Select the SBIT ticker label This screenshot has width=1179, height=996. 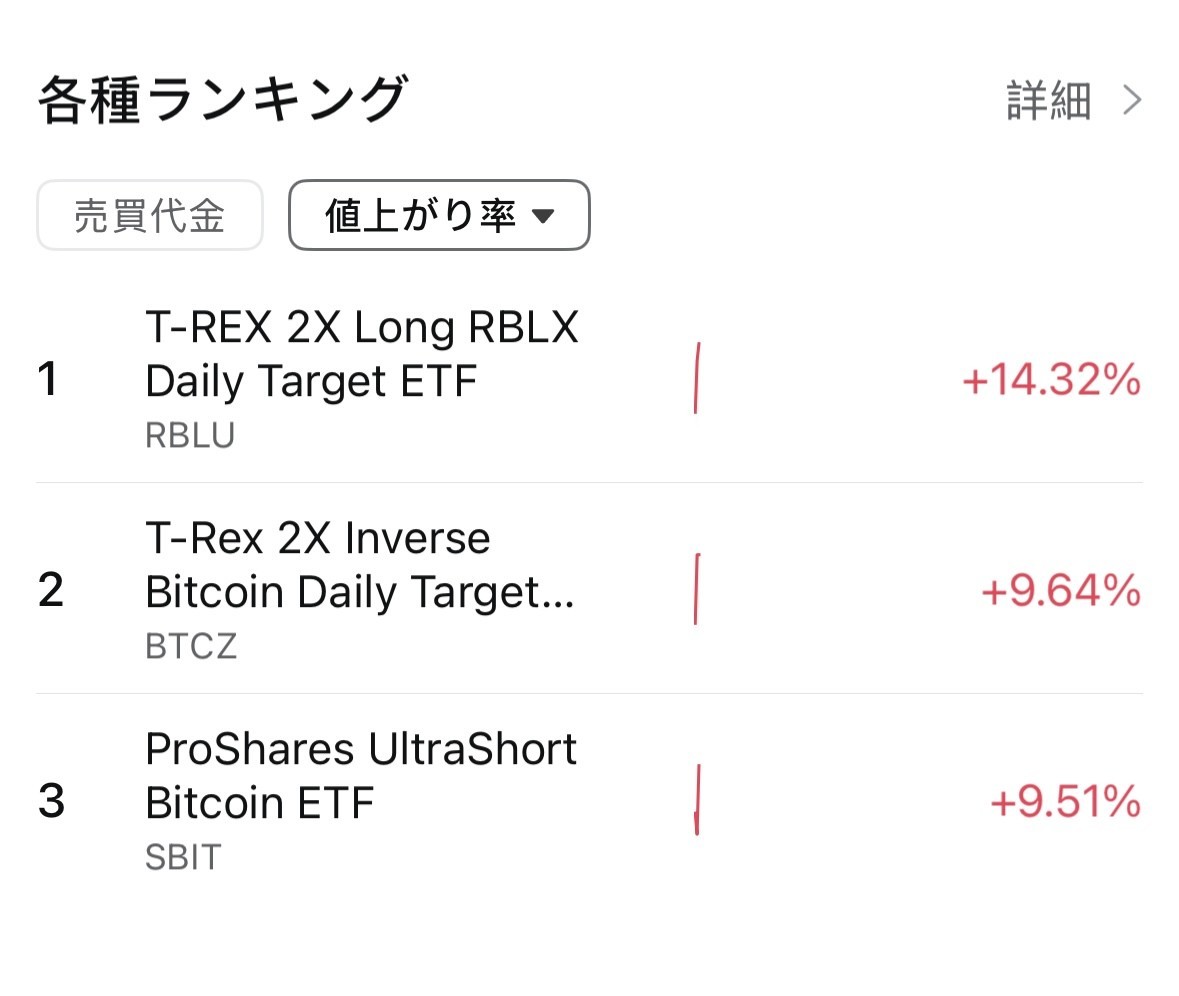coord(181,856)
